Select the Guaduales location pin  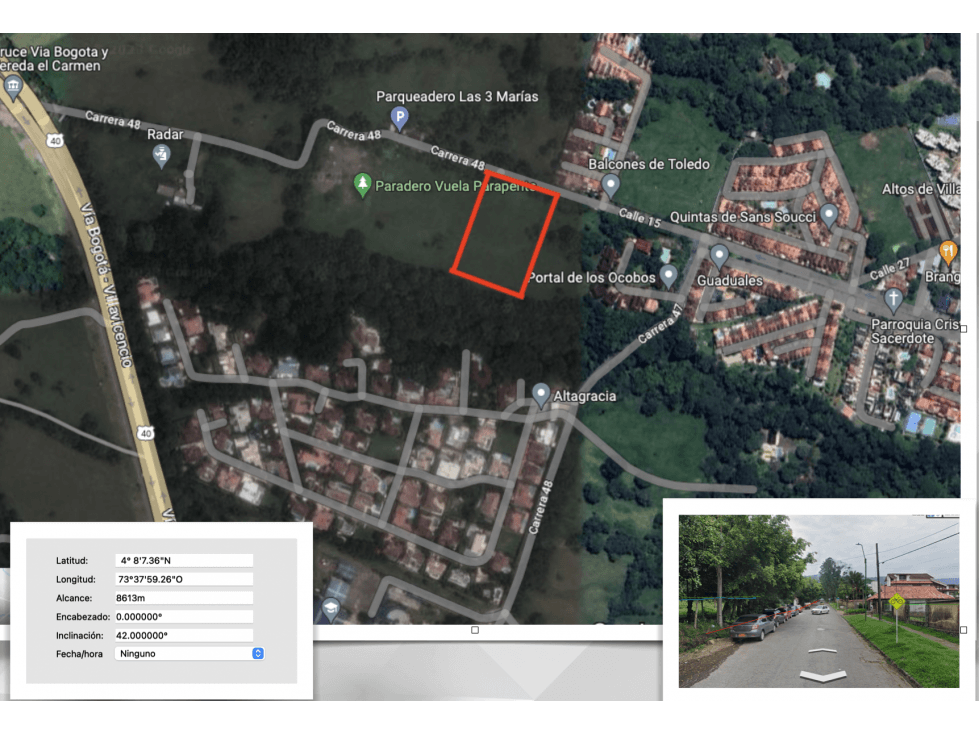tap(719, 257)
